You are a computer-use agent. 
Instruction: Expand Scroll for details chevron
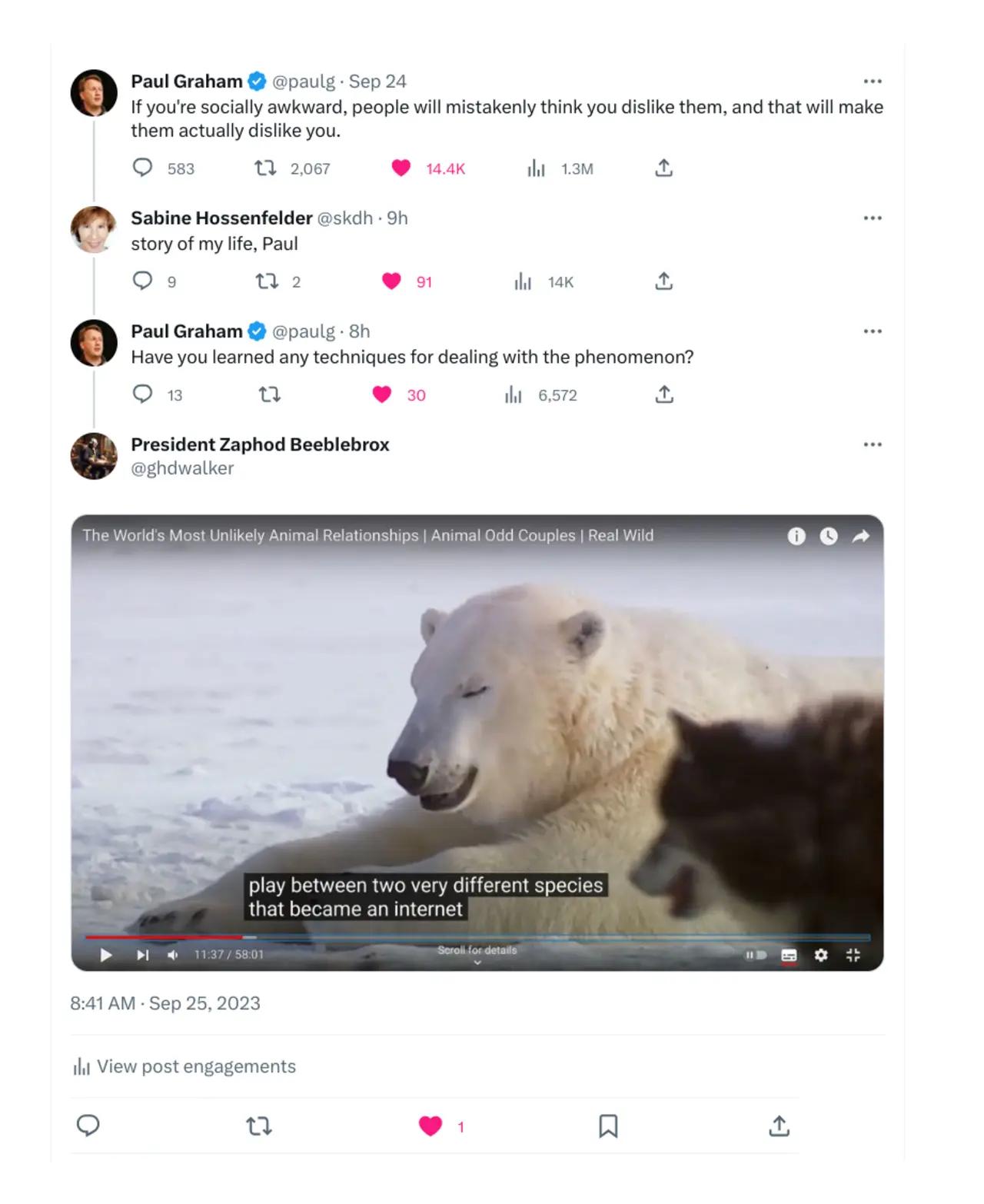tap(477, 962)
